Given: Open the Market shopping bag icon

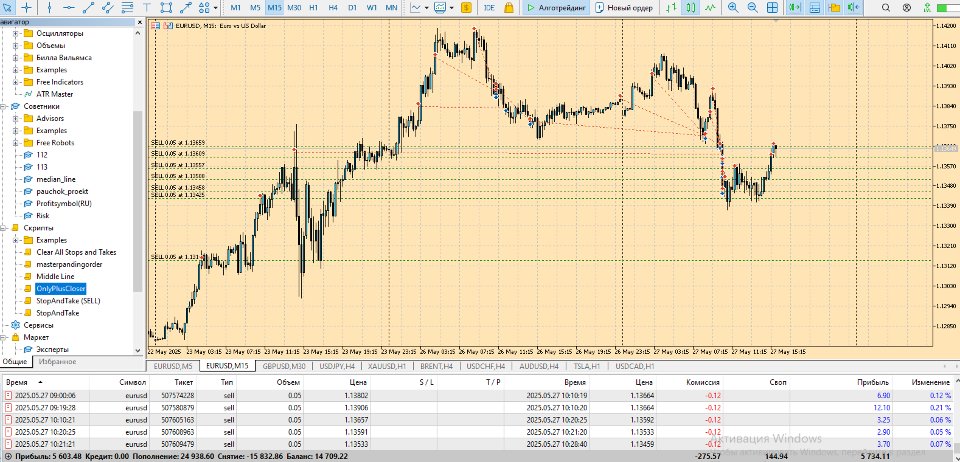Looking at the screenshot, I should tap(508, 7).
